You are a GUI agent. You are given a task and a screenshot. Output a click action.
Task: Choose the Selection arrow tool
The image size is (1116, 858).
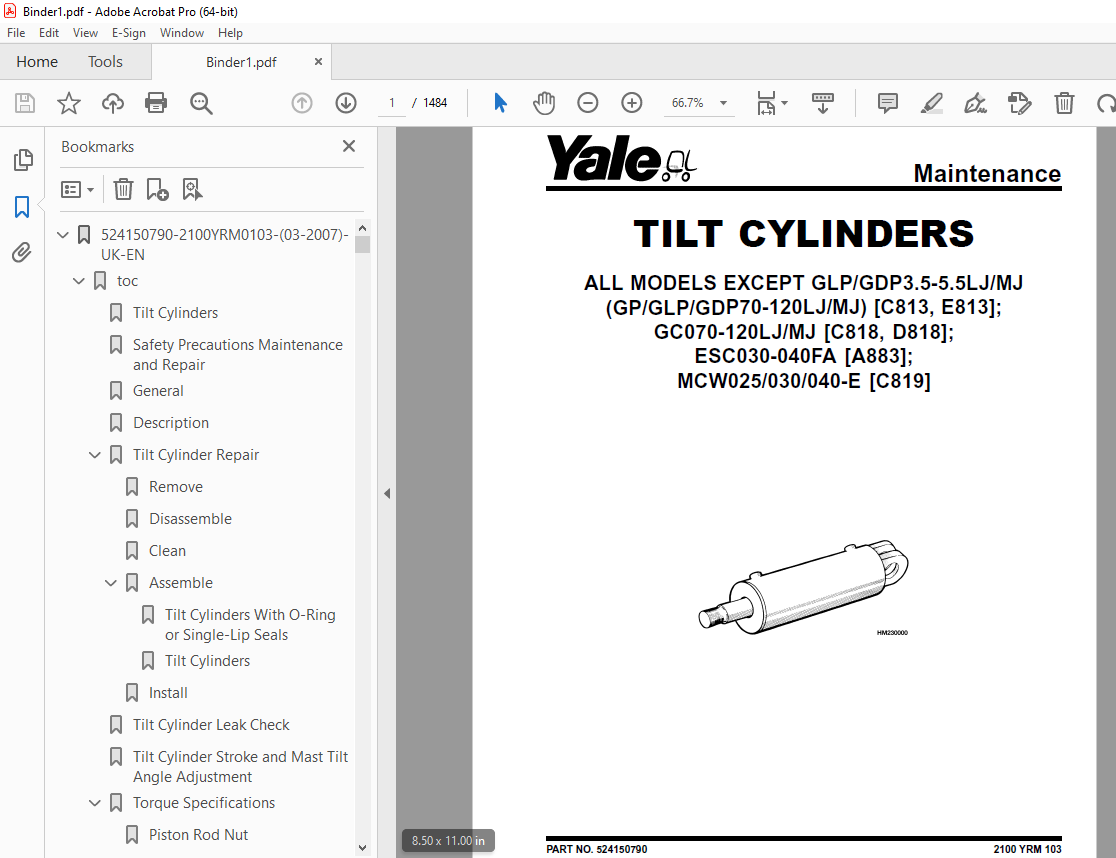pos(500,103)
